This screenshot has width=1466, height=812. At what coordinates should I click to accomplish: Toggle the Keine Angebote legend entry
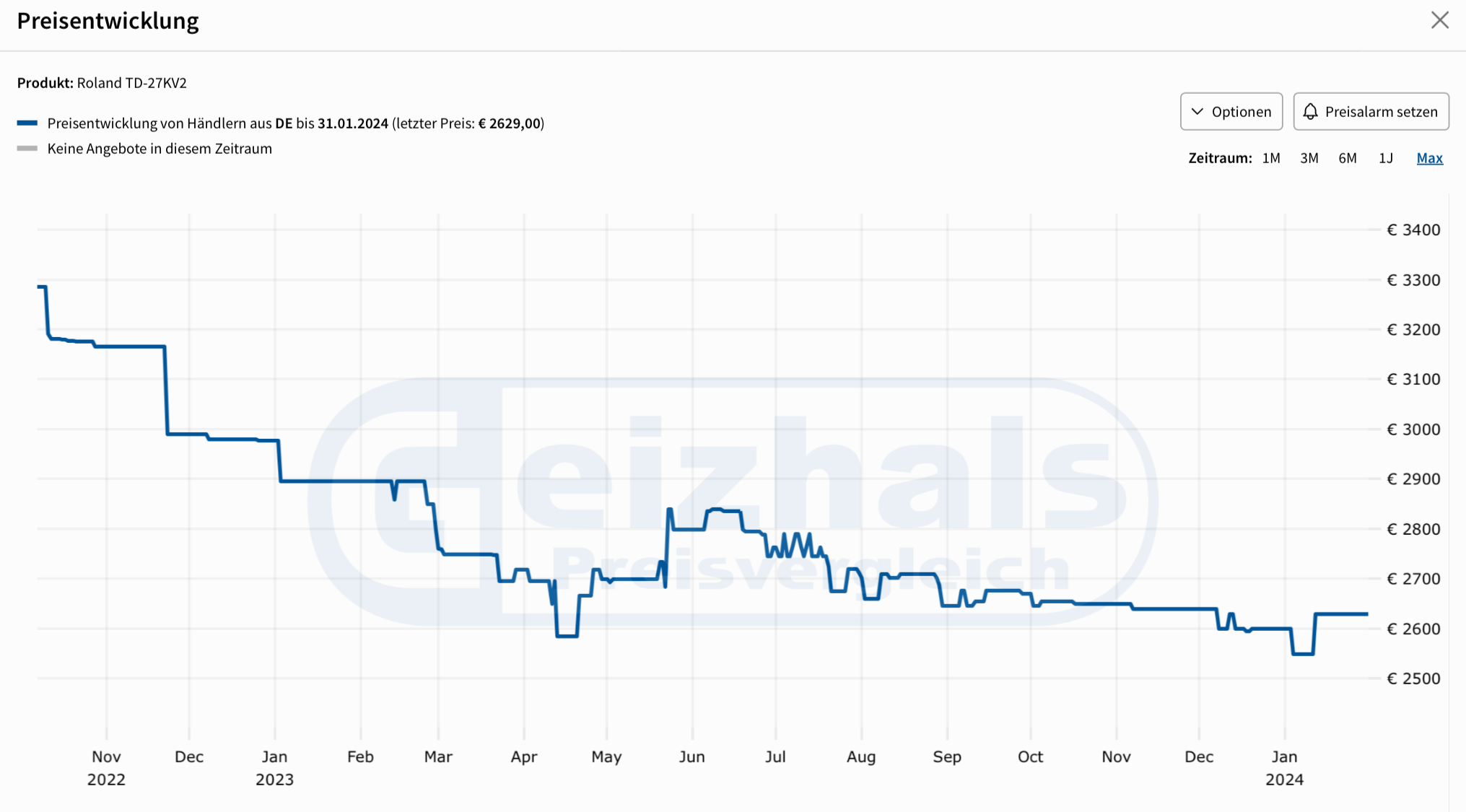pyautogui.click(x=160, y=149)
